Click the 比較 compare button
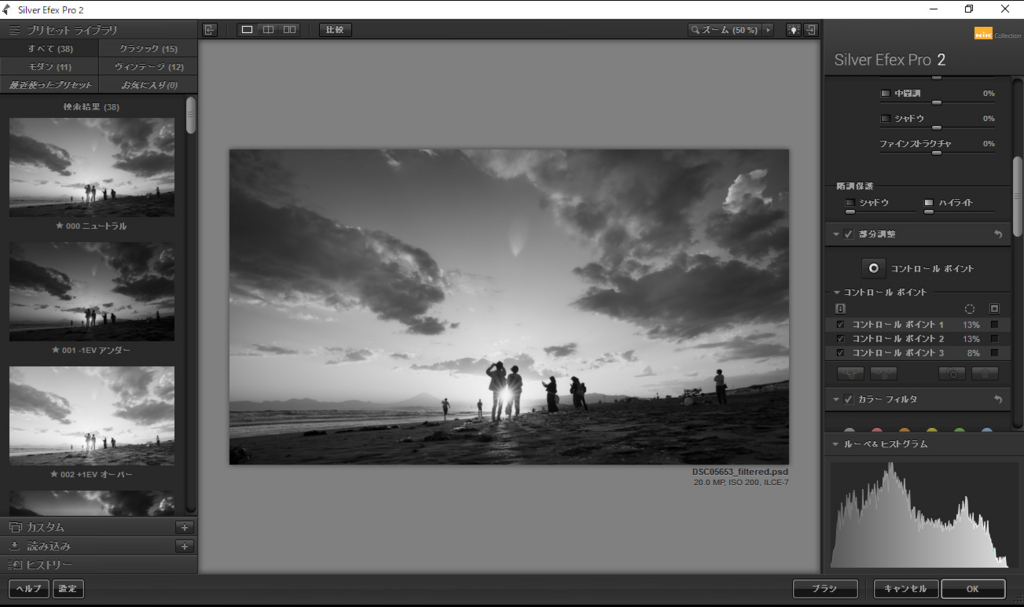Viewport: 1024px width, 607px height. tap(335, 30)
